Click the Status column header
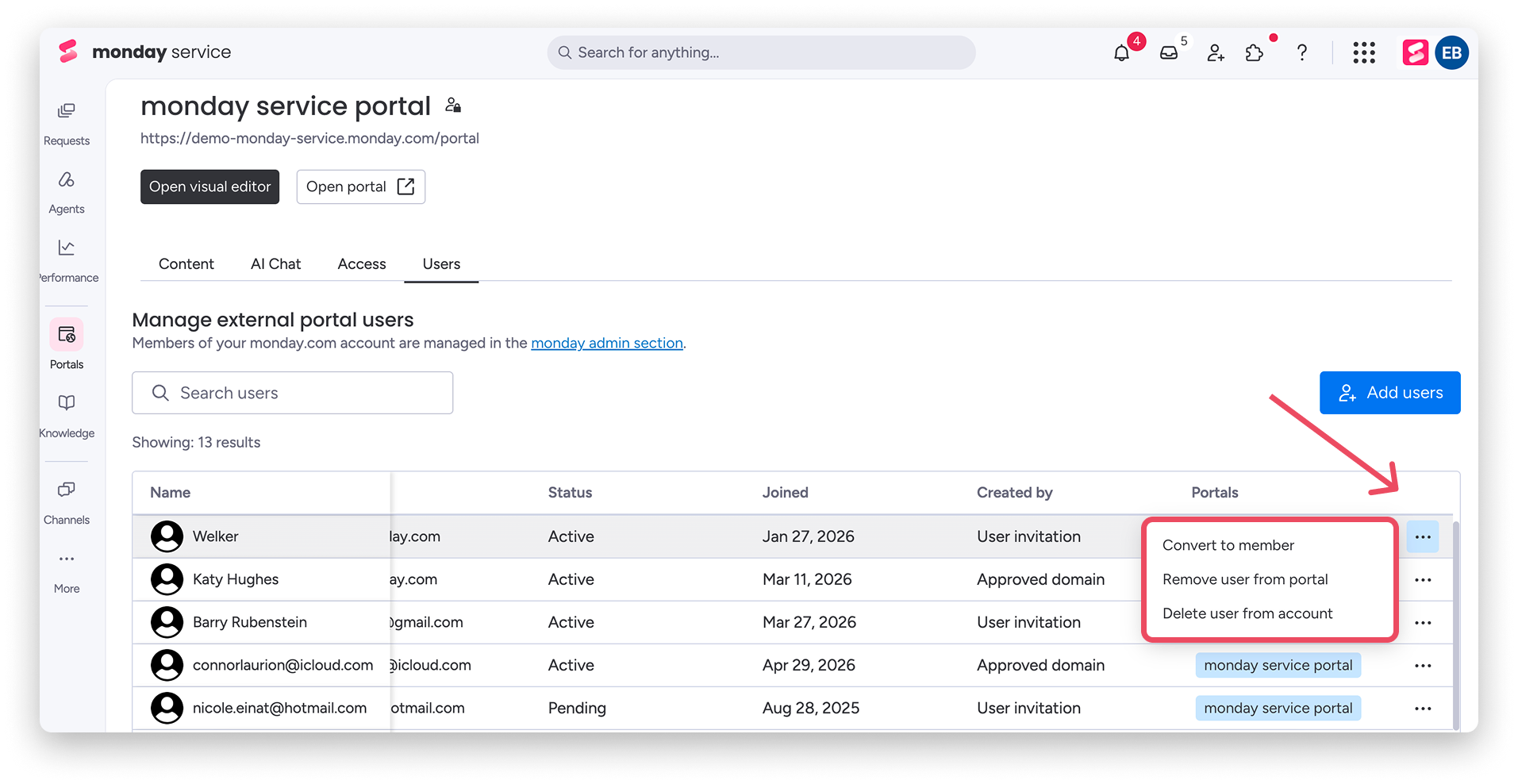Viewport: 1518px width, 784px height. 570,493
